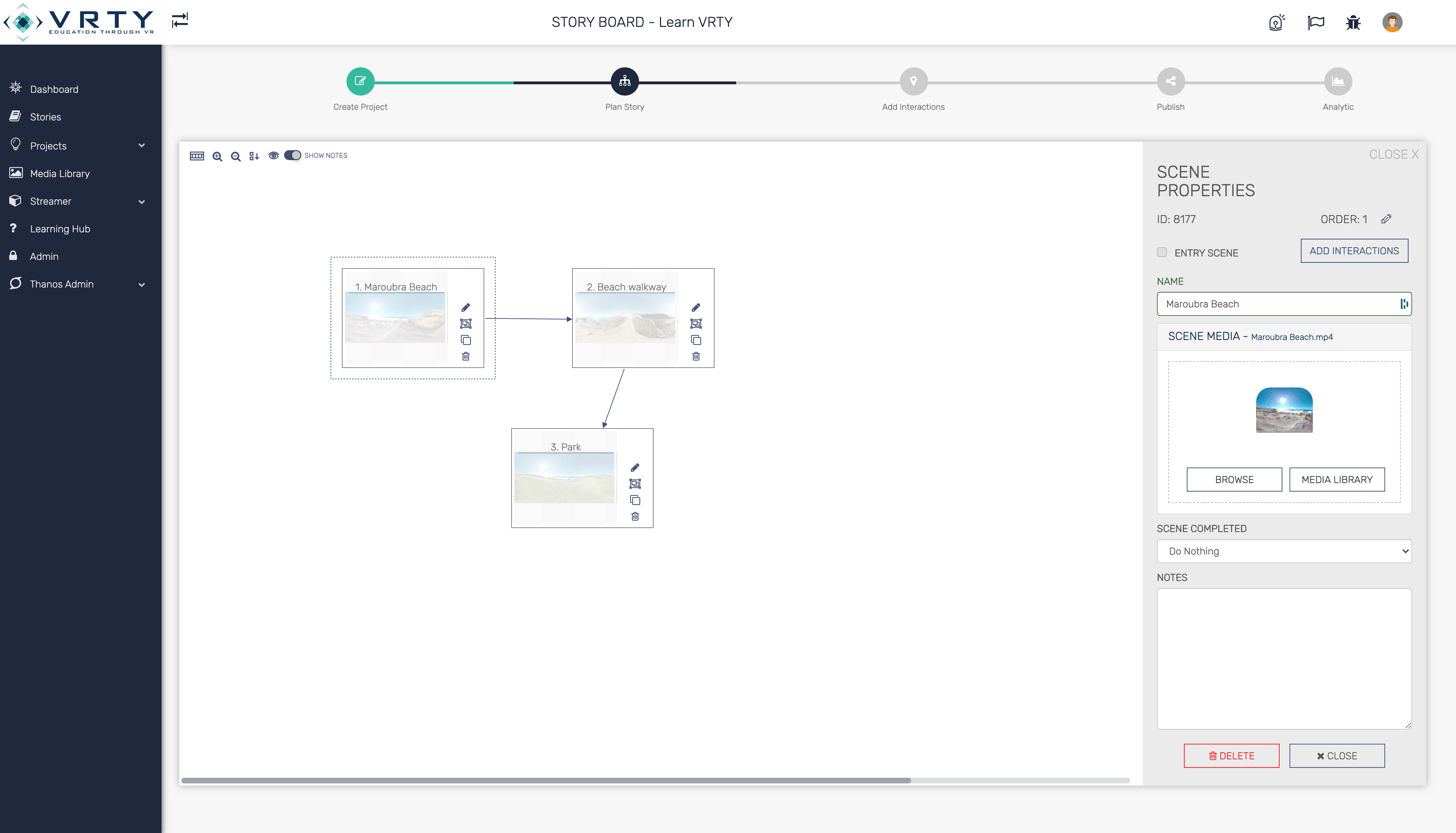Duplicate the Maroubra Beach scene via copy icon

pyautogui.click(x=466, y=340)
